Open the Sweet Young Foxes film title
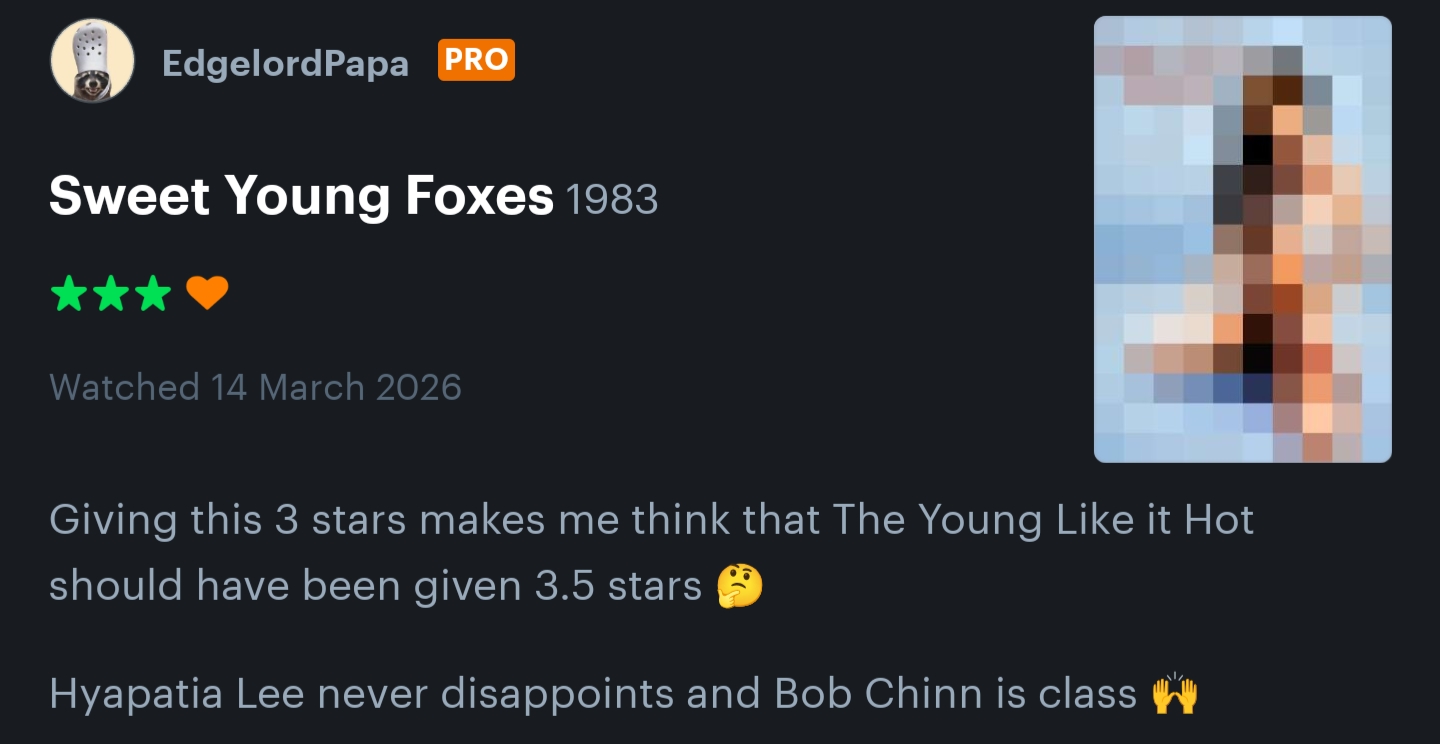 [x=301, y=195]
